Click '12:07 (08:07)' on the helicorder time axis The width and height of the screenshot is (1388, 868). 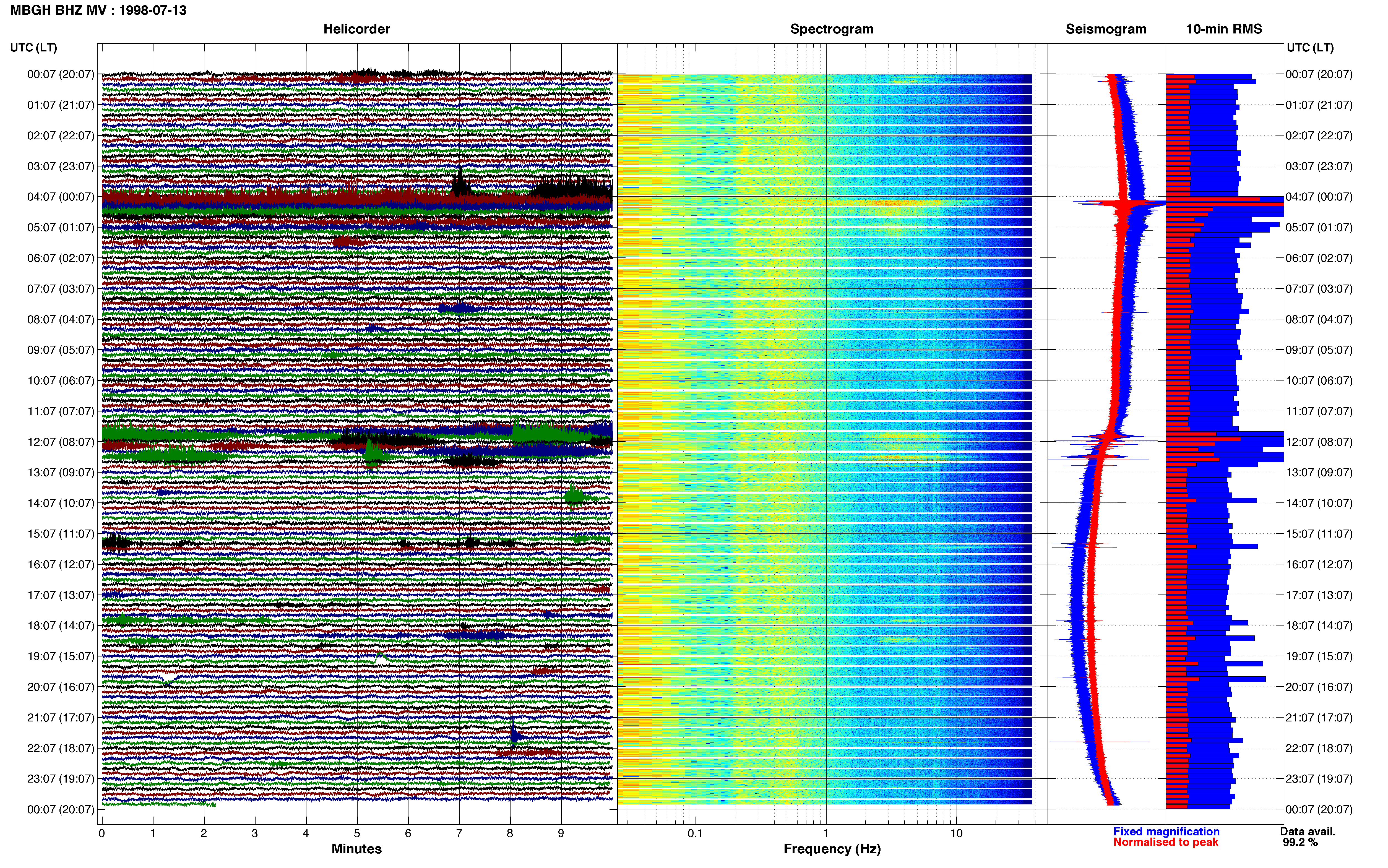[x=61, y=442]
